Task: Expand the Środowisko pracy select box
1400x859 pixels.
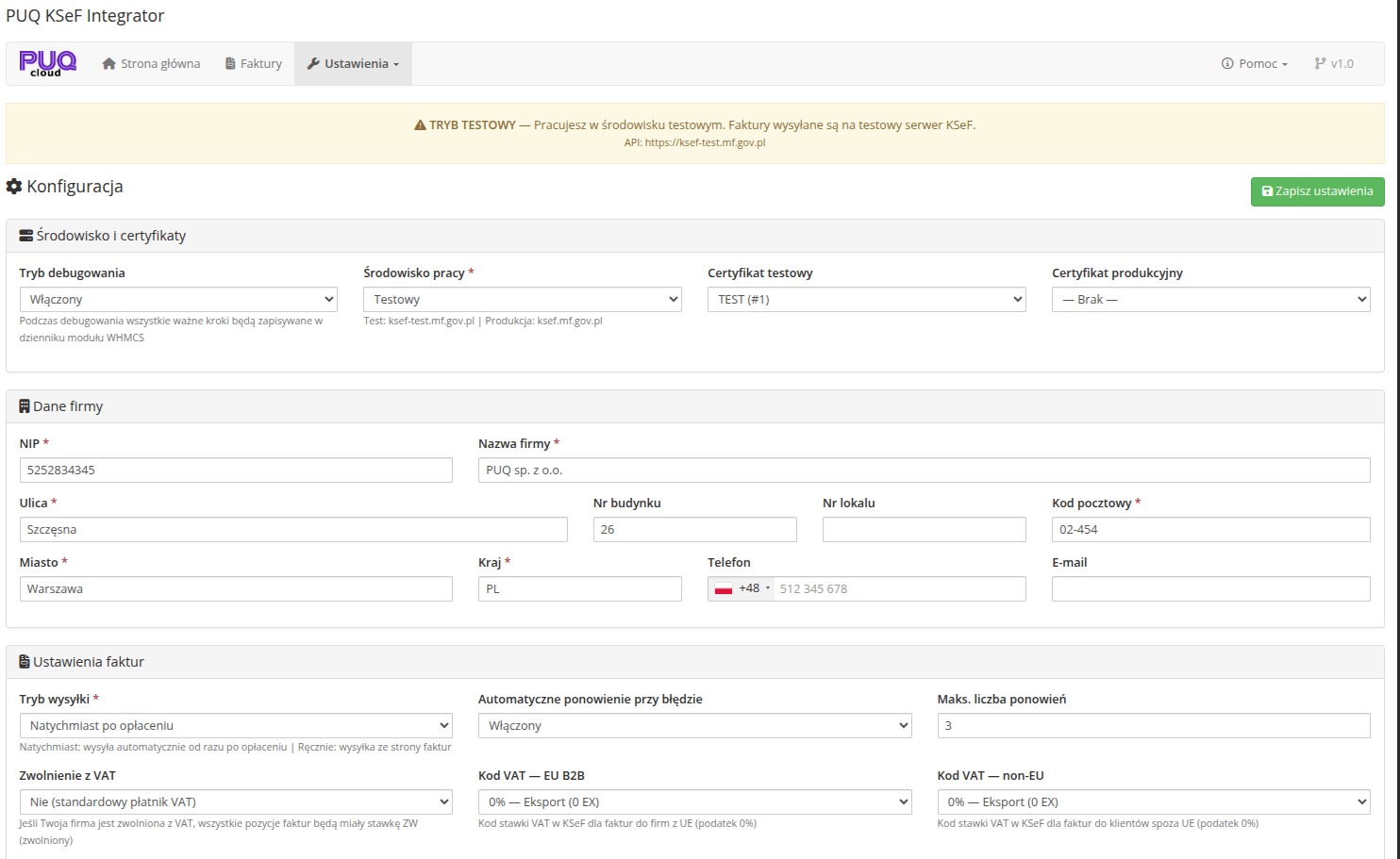Action: click(522, 300)
